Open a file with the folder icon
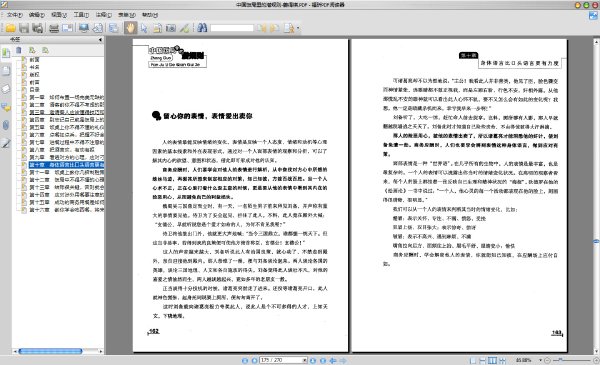The width and height of the screenshot is (600, 365). (10, 28)
